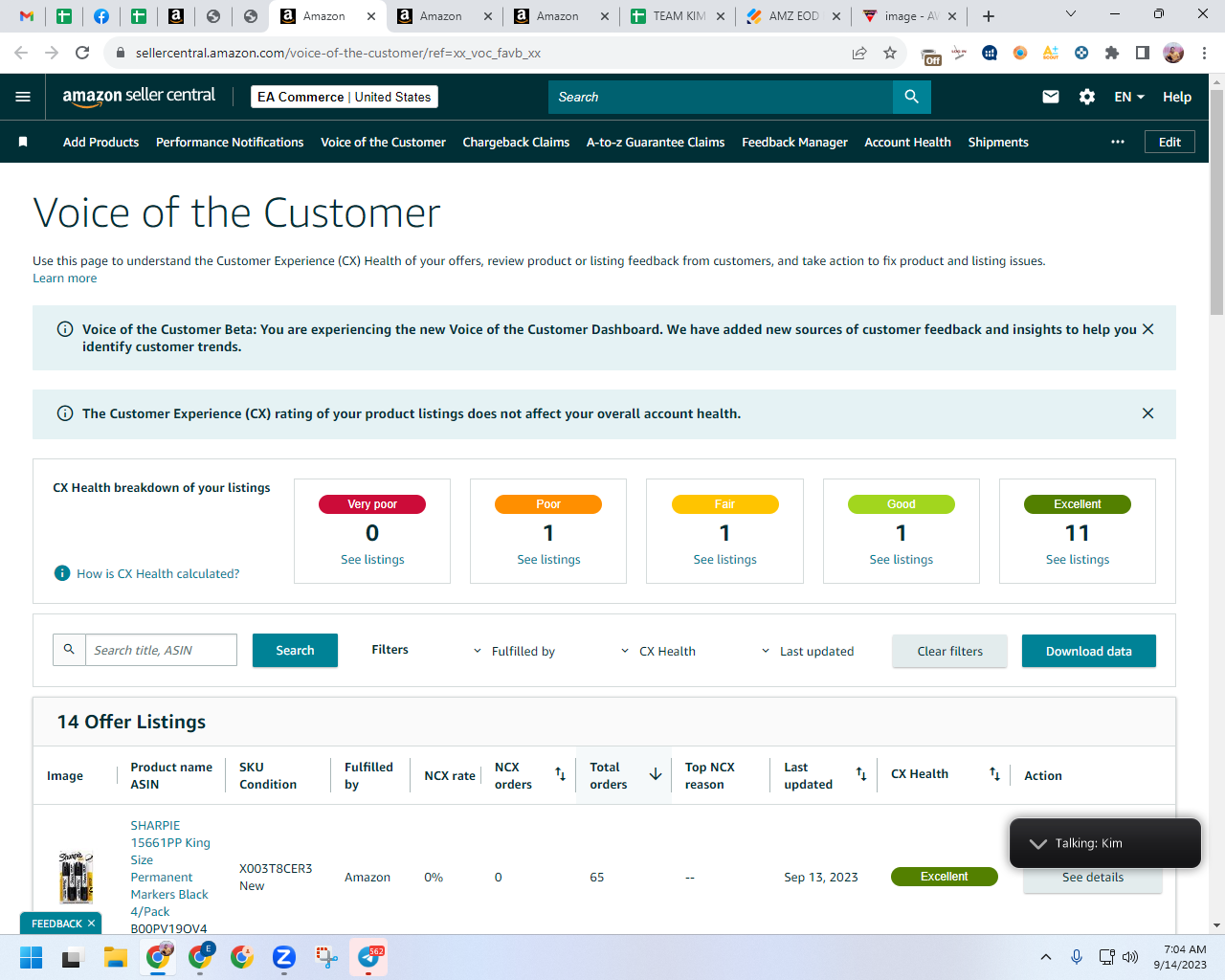Close the FEEDBACK tab widget
The image size is (1225, 980).
coord(92,924)
